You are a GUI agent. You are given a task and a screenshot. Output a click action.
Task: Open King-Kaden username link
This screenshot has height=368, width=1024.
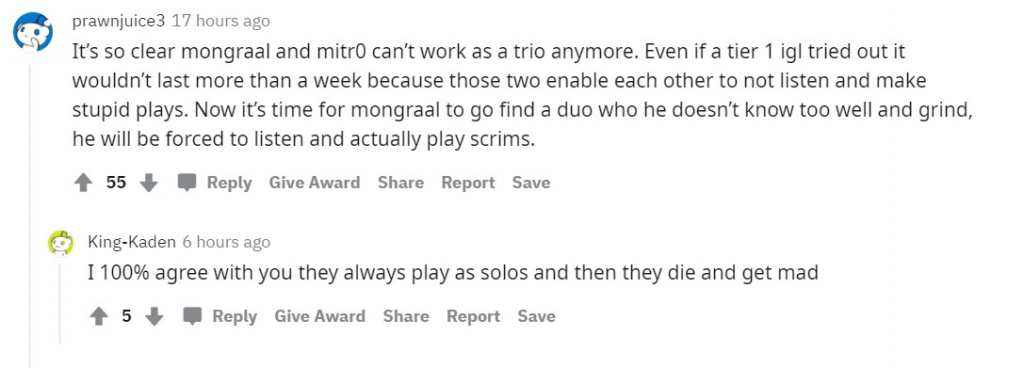point(132,242)
